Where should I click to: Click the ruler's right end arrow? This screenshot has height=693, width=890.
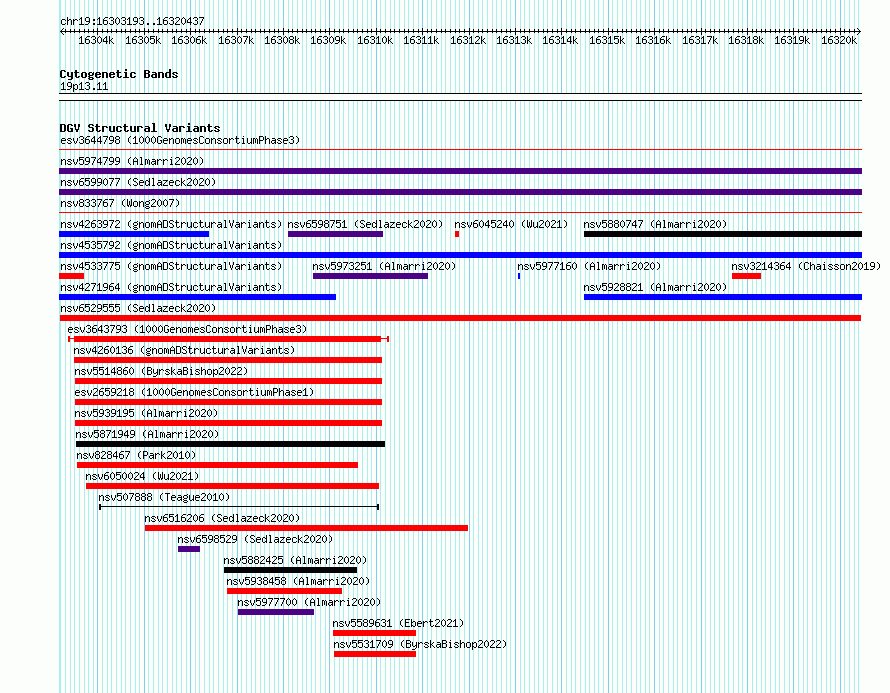[x=859, y=32]
